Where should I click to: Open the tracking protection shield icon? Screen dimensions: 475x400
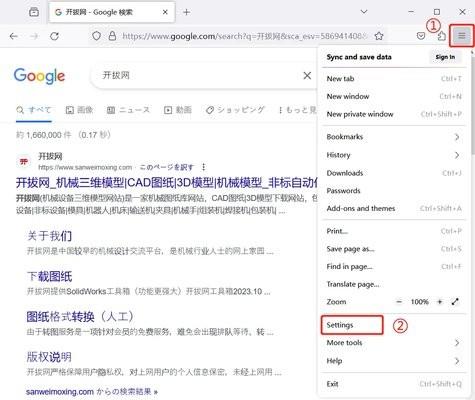point(96,36)
